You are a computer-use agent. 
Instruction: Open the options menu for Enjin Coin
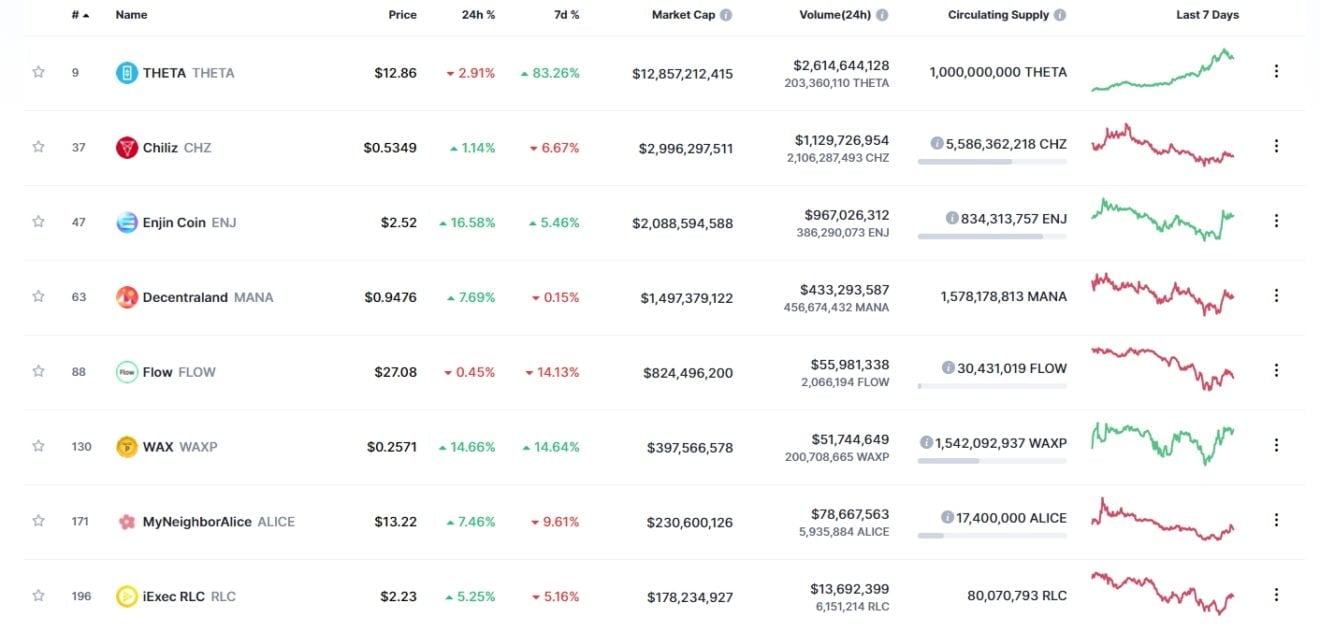tap(1276, 221)
